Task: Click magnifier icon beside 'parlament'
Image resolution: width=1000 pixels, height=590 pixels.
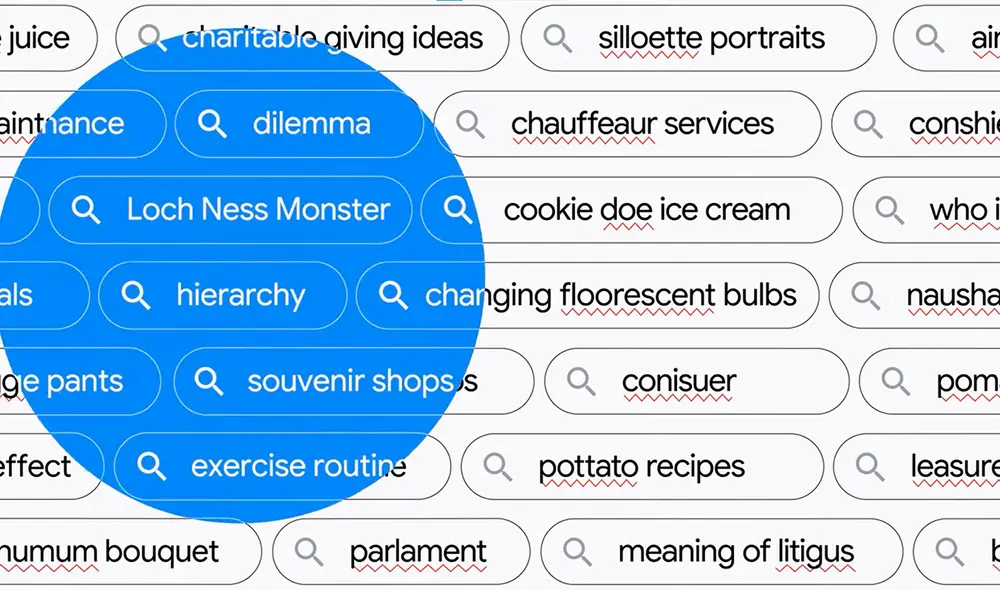Action: click(309, 552)
